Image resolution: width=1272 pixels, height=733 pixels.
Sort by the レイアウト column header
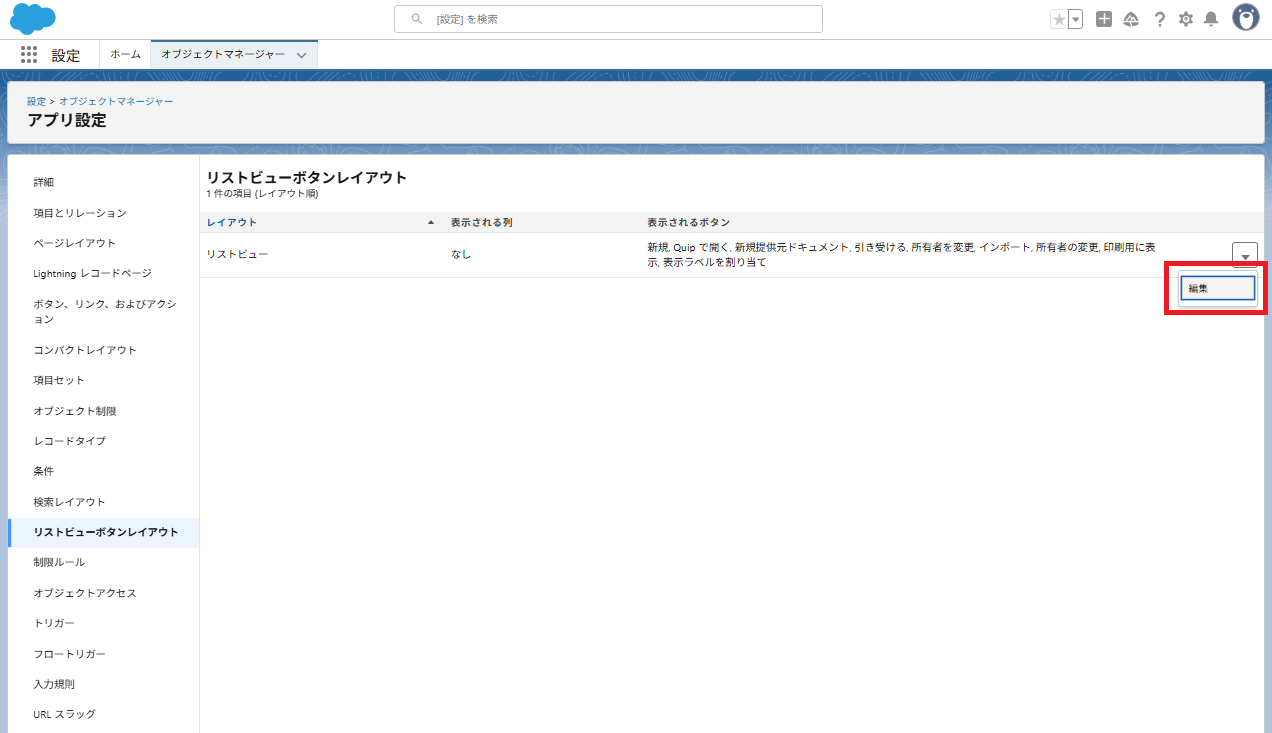[232, 222]
